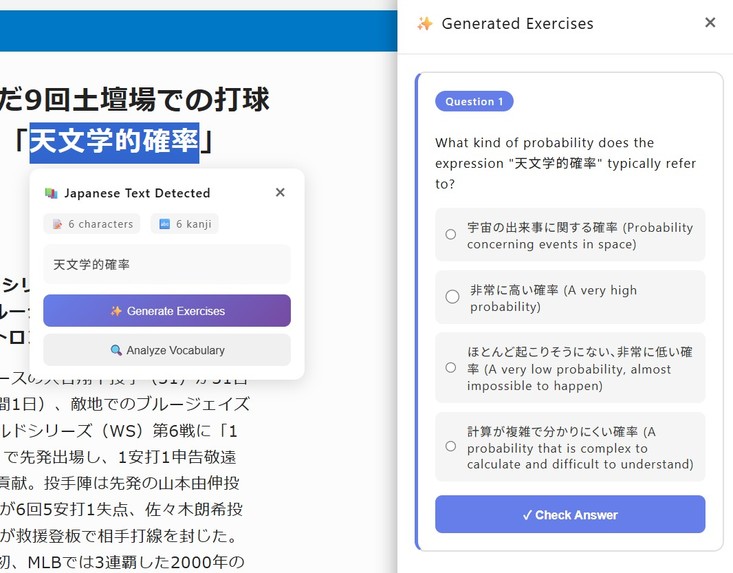Click headline text だ9回土壇場での打球
733x573 pixels.
coord(135,100)
